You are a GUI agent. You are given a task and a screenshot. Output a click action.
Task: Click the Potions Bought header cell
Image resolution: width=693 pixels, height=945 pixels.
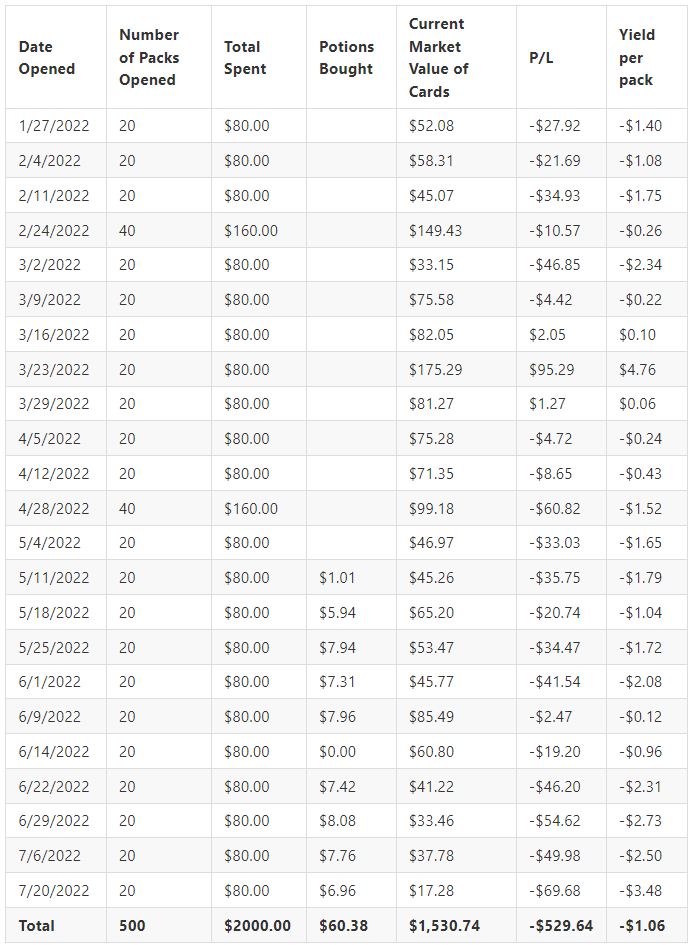pyautogui.click(x=351, y=58)
